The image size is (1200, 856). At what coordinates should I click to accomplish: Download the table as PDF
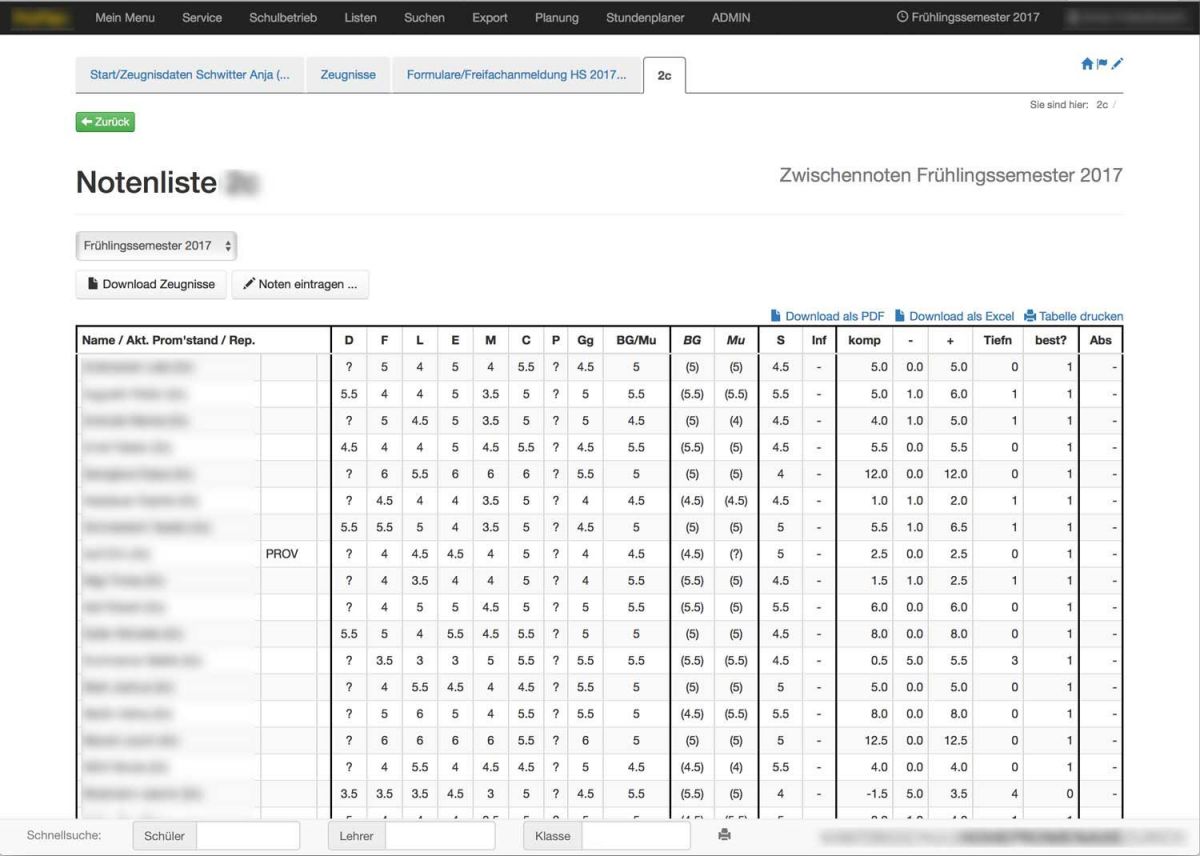point(828,316)
